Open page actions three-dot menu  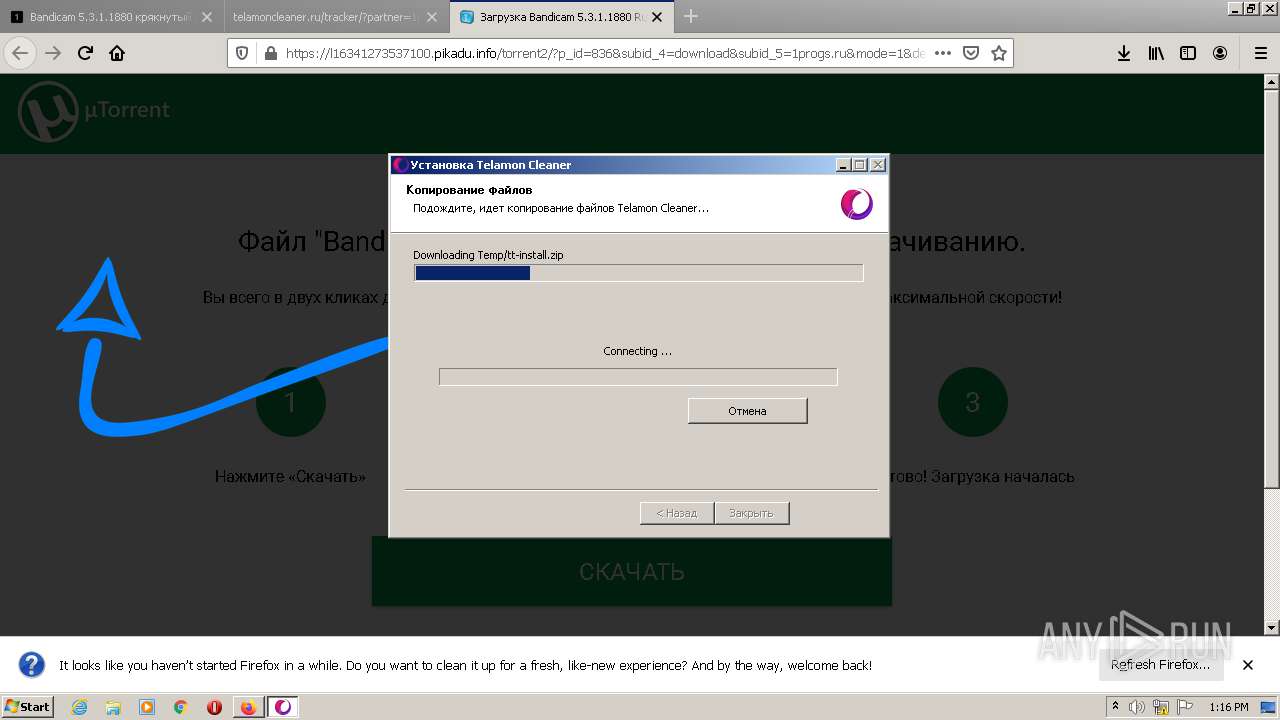click(x=942, y=54)
